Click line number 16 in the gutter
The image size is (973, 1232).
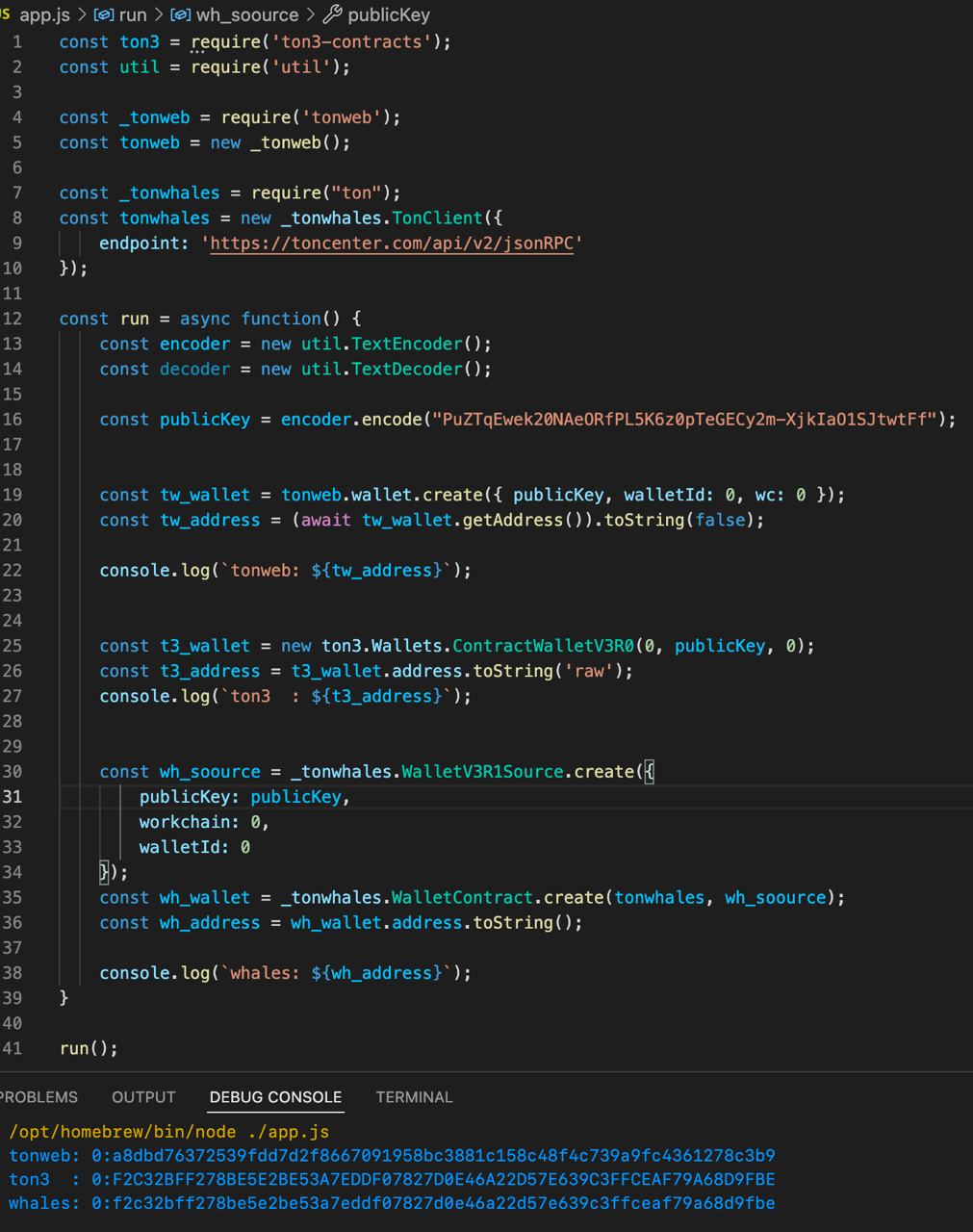12,420
